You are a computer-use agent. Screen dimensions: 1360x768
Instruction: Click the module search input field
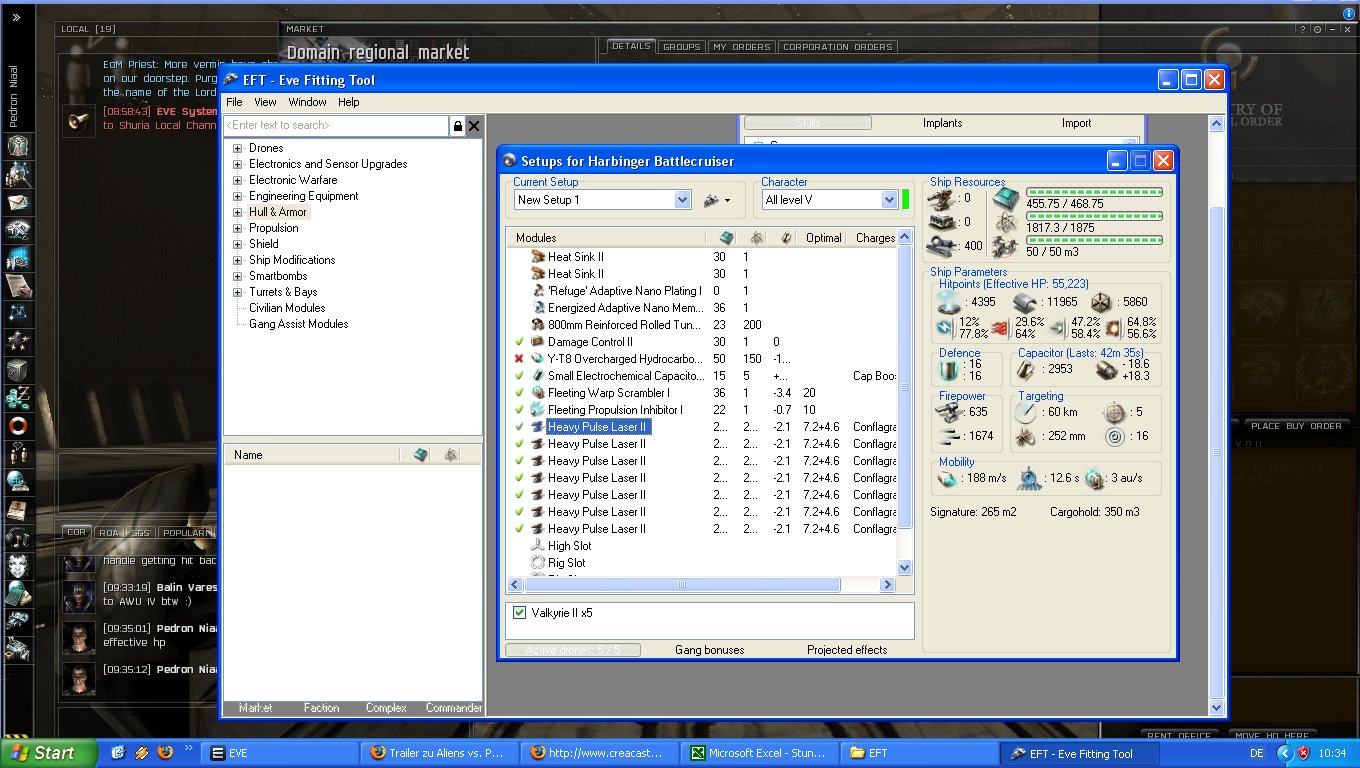pos(336,126)
